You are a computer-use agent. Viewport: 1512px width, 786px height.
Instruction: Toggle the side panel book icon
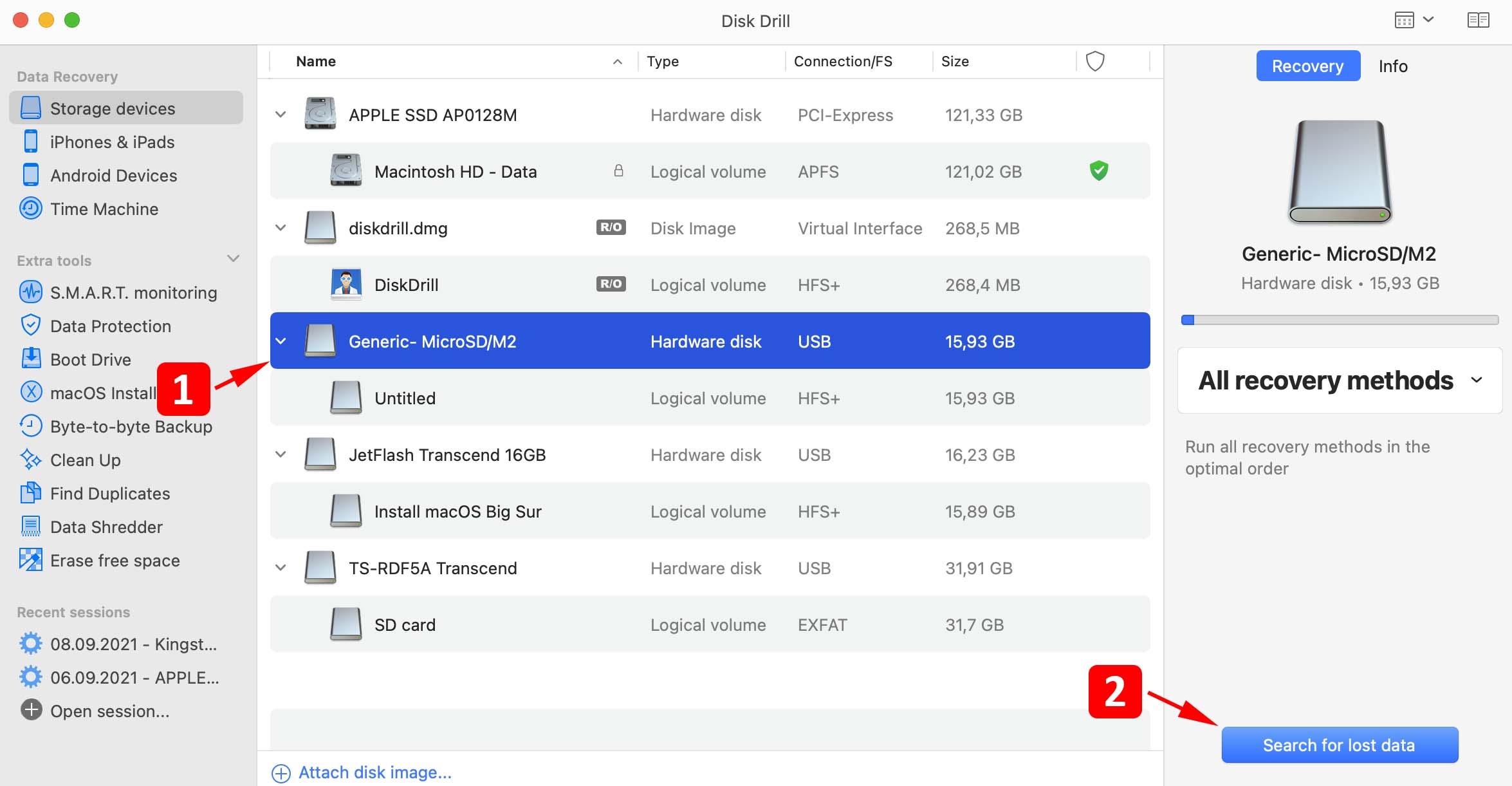pos(1478,20)
